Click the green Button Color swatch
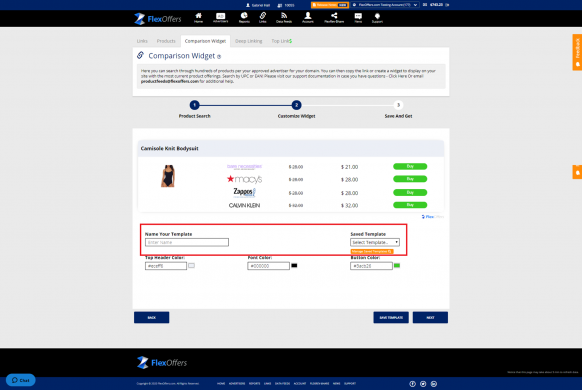 click(x=397, y=266)
